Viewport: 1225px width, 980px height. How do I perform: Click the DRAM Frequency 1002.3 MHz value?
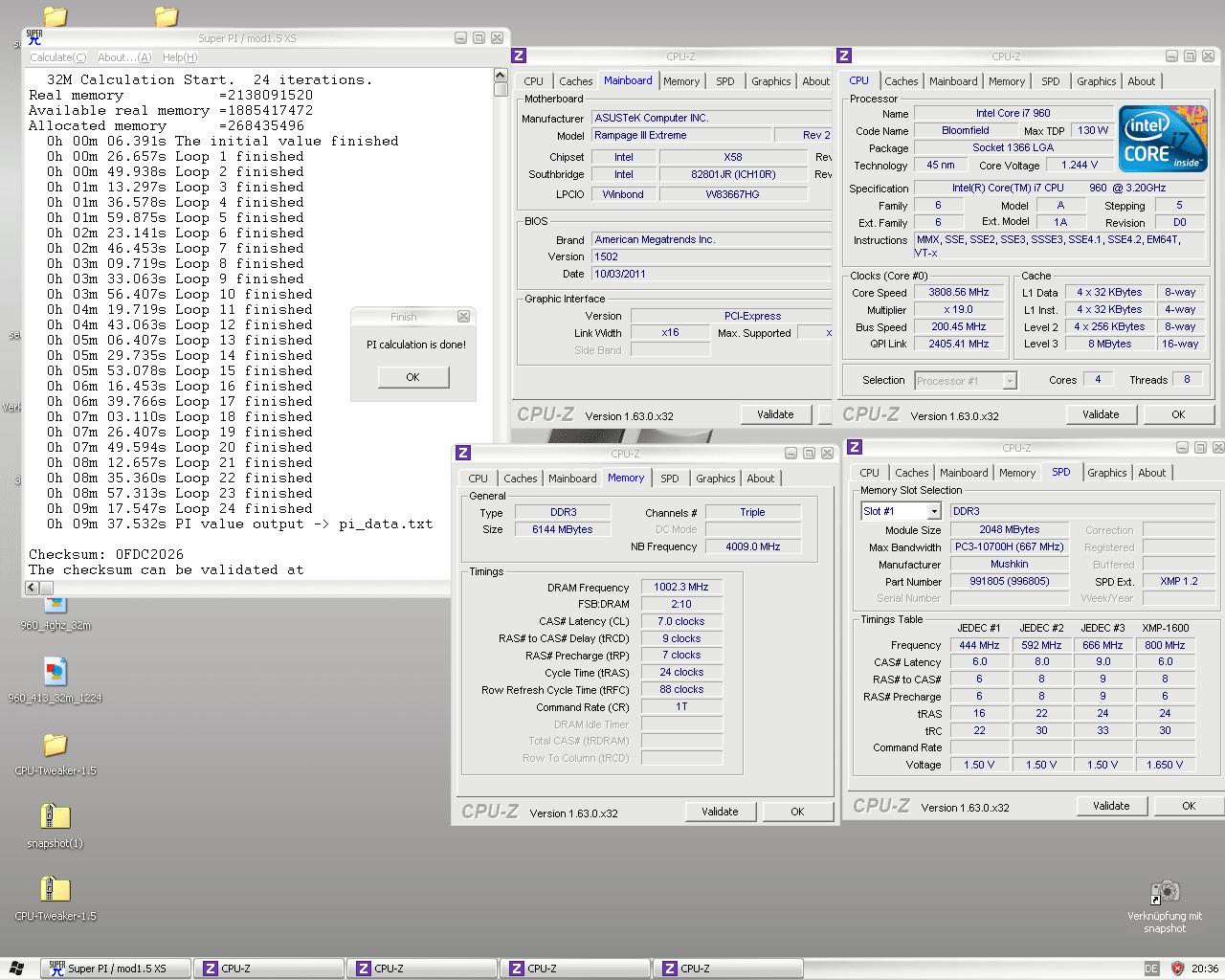681,588
